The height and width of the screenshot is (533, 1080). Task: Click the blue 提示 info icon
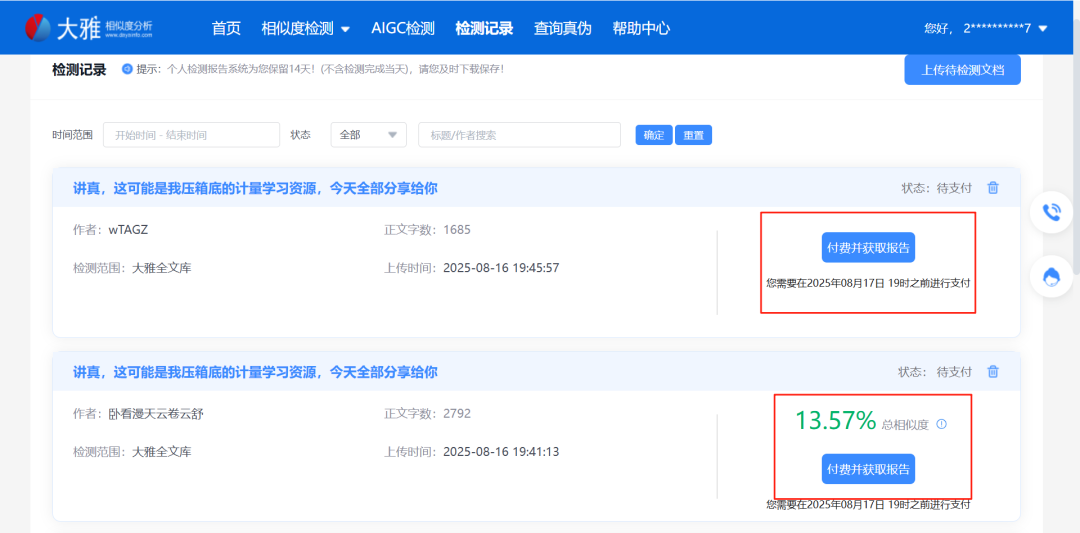click(x=127, y=69)
